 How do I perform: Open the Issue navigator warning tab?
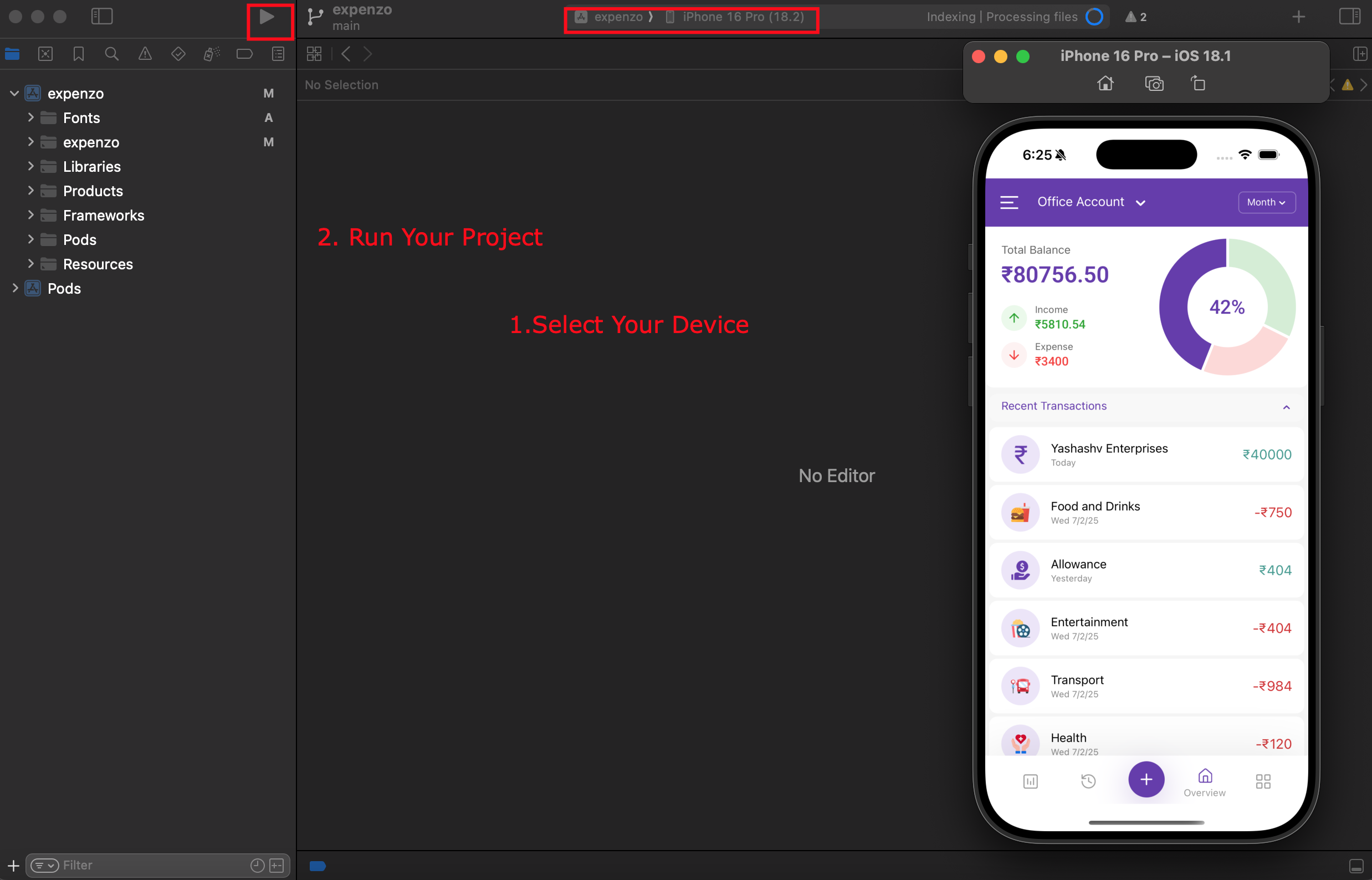(145, 54)
